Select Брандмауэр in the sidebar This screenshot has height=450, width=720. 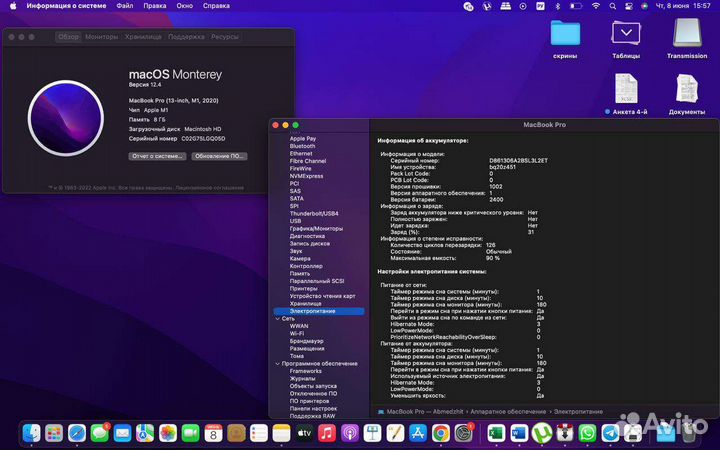tap(306, 341)
